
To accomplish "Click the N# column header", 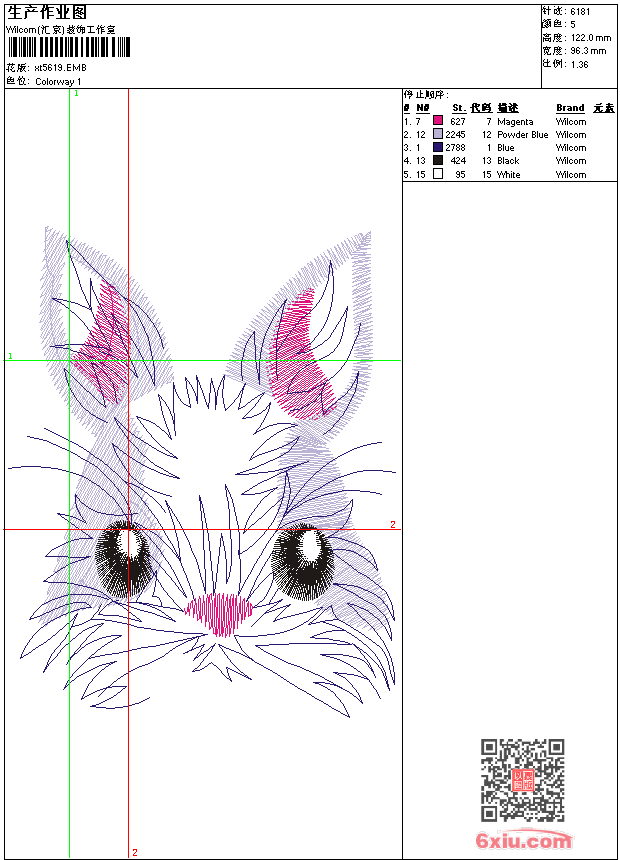I will pyautogui.click(x=422, y=108).
